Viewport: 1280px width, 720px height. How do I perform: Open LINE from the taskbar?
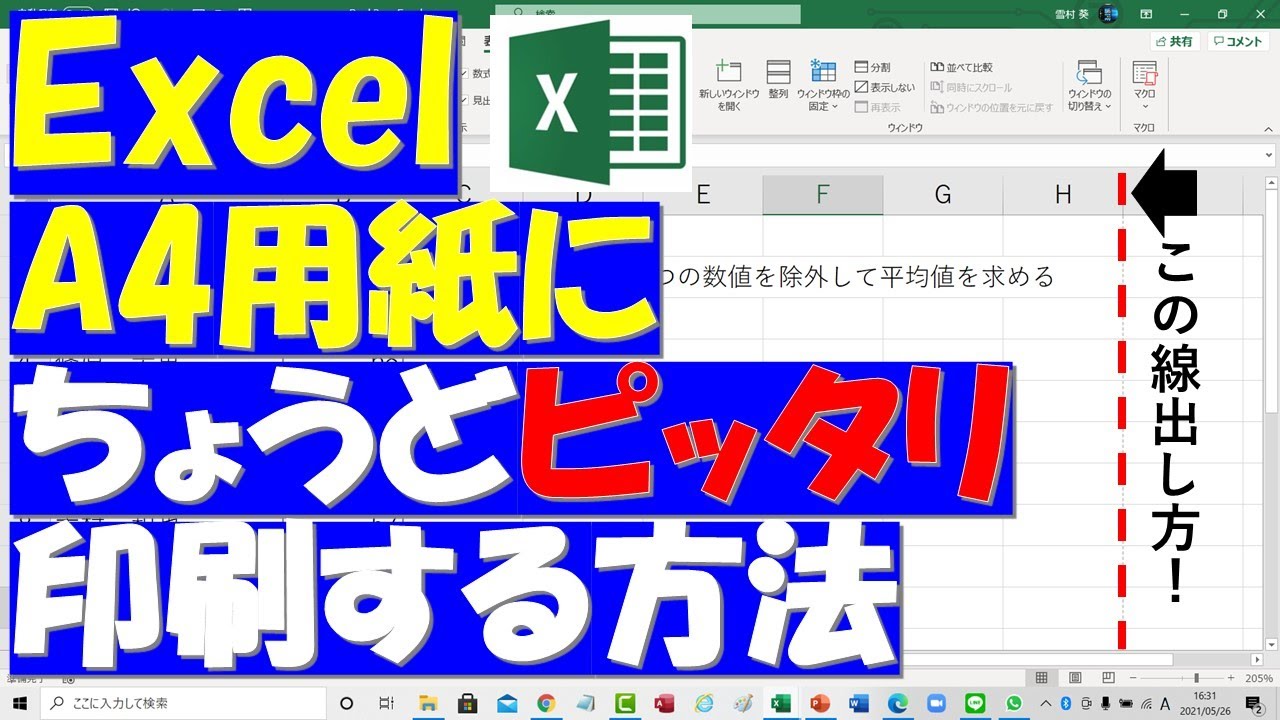click(x=975, y=703)
